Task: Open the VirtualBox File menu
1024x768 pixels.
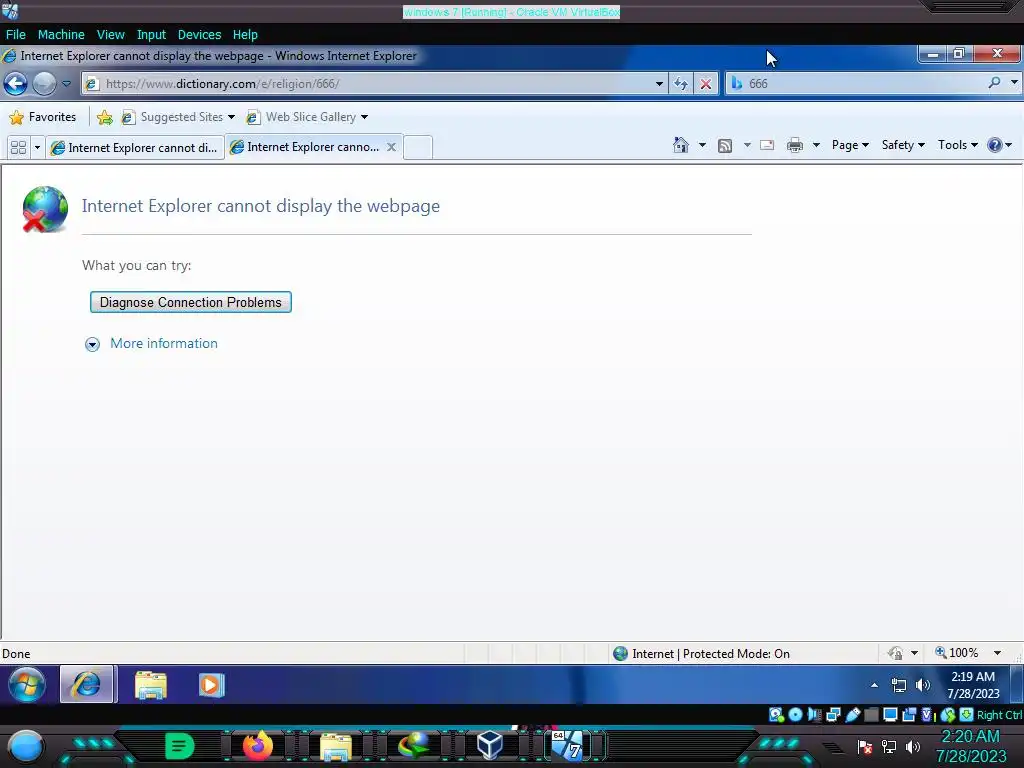Action: (16, 35)
